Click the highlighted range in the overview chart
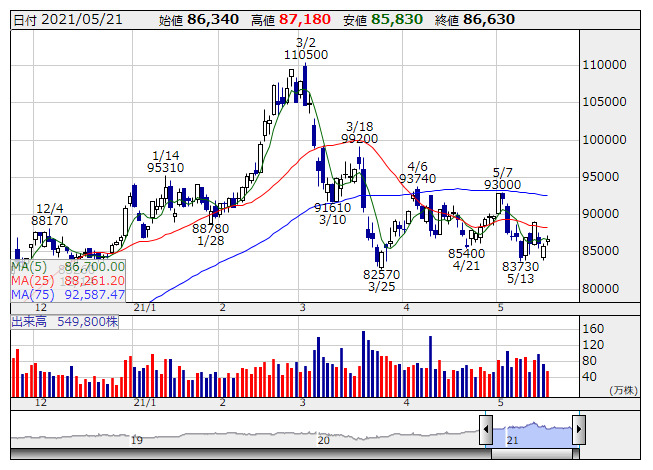Image resolution: width=653 pixels, height=470 pixels. pos(532,434)
